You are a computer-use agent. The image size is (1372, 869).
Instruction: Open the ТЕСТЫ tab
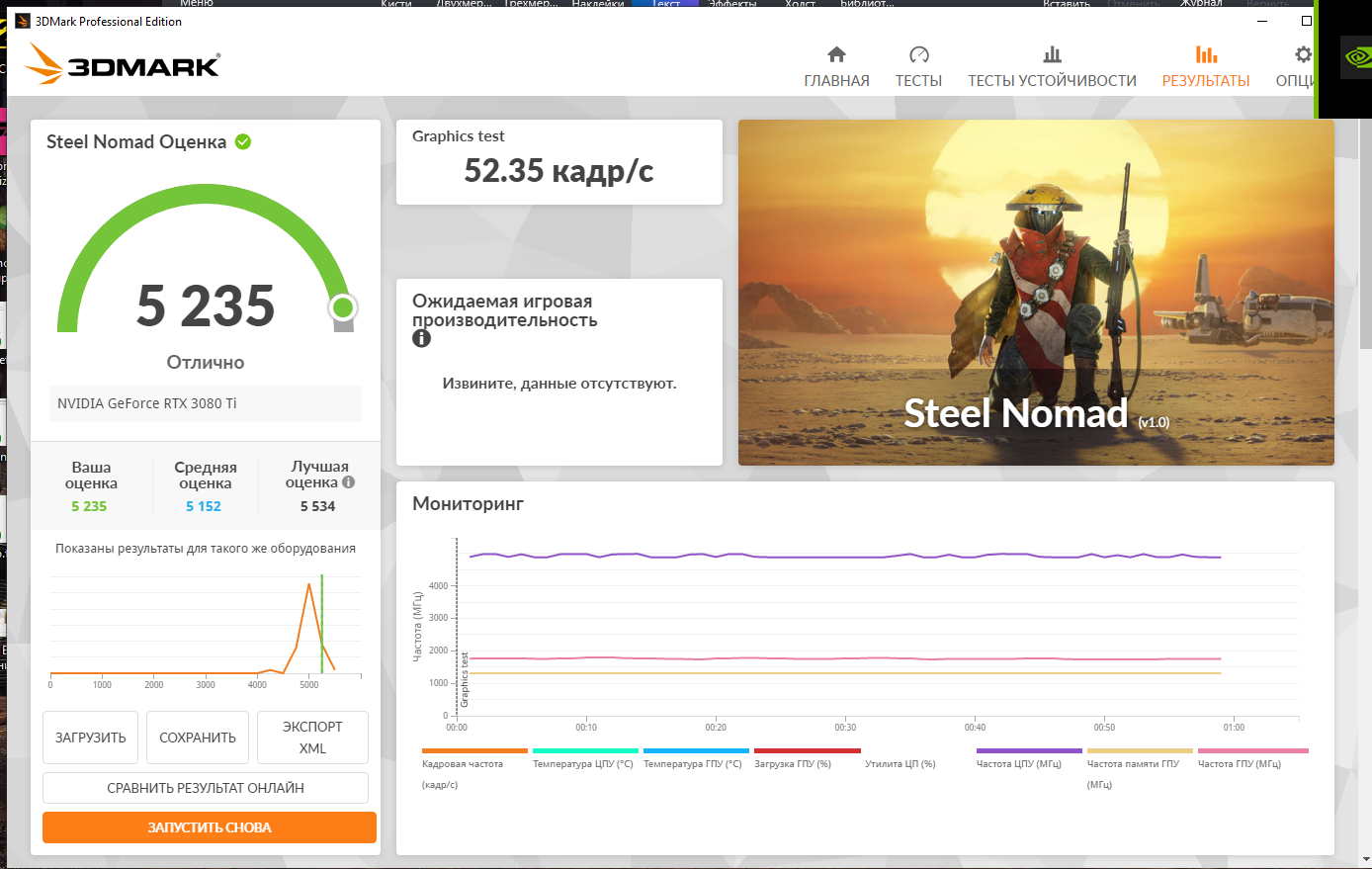click(918, 67)
